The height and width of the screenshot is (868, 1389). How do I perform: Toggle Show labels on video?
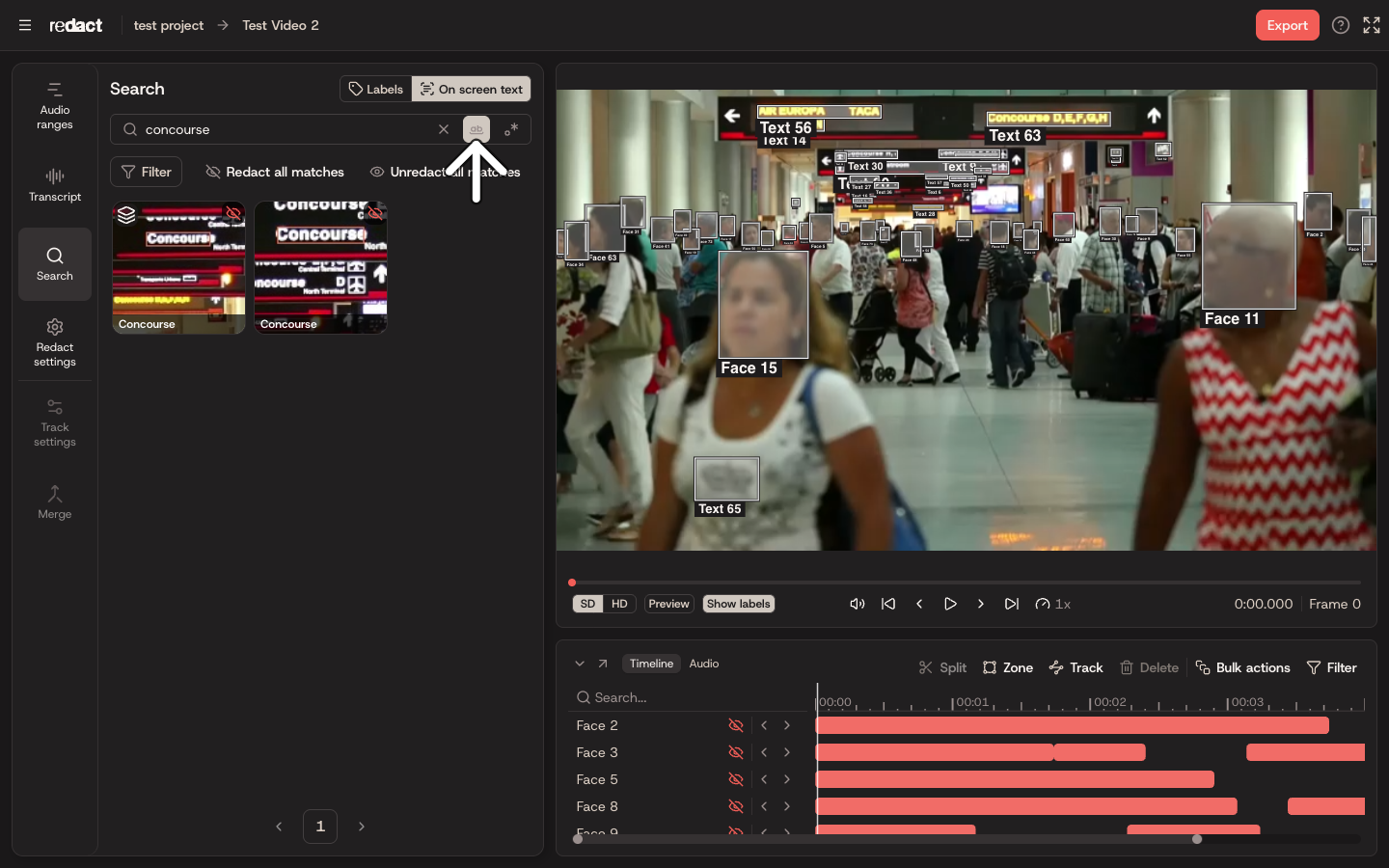tap(739, 604)
